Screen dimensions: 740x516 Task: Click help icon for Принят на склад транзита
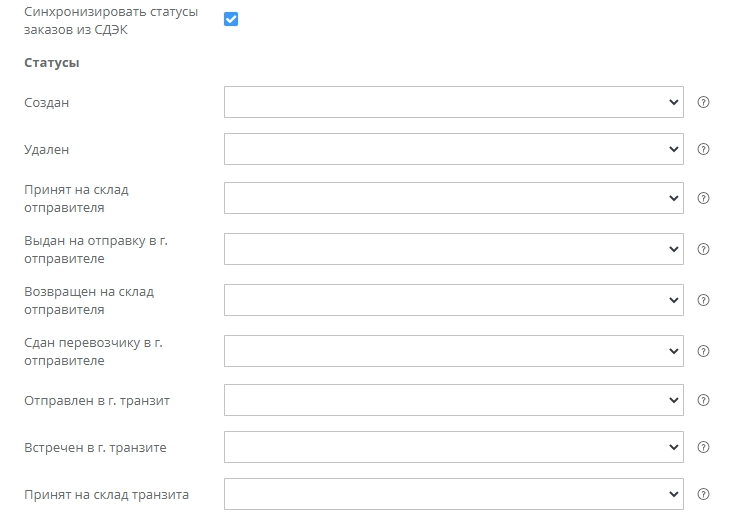click(703, 494)
